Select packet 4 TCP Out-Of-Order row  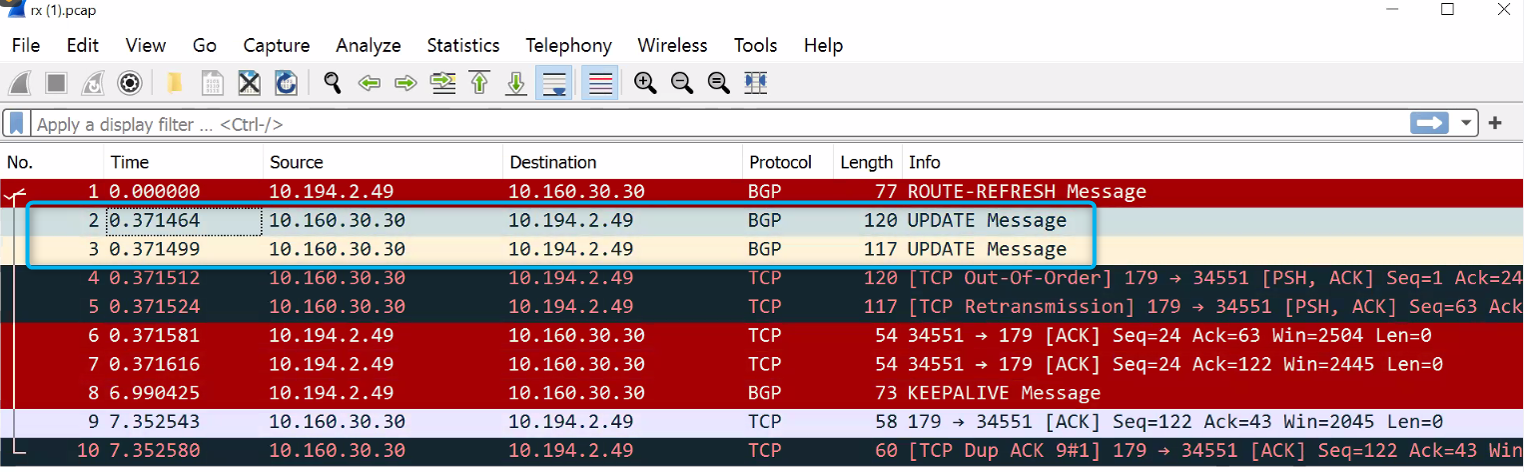pyautogui.click(x=762, y=278)
